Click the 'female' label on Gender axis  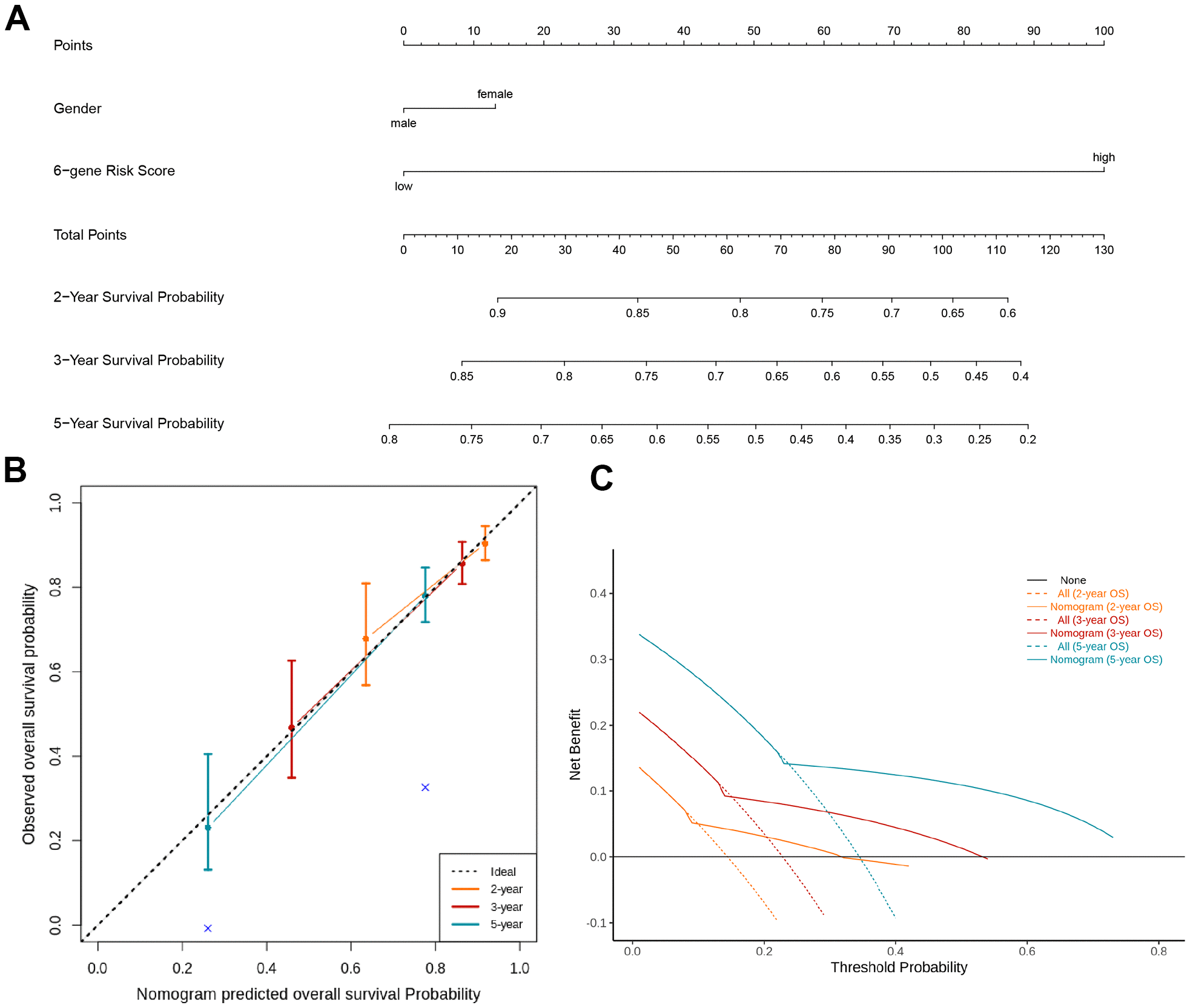point(495,94)
